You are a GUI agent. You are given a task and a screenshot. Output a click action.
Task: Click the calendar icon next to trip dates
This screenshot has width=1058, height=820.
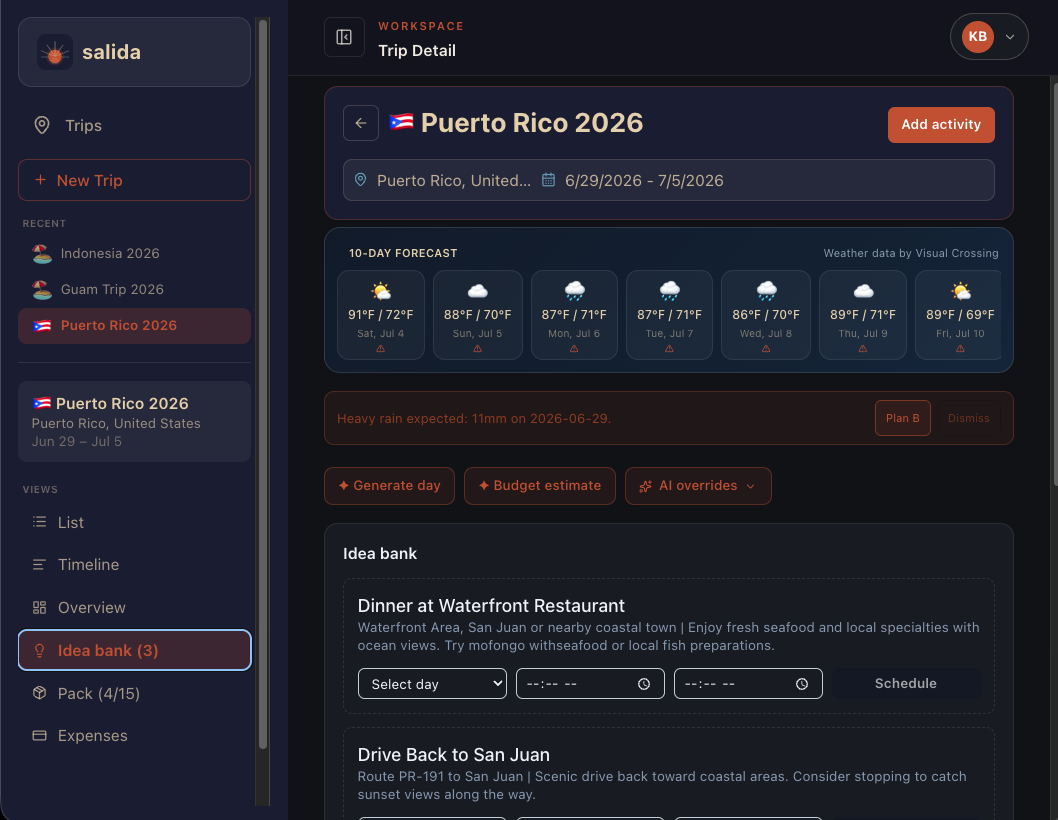coord(549,180)
